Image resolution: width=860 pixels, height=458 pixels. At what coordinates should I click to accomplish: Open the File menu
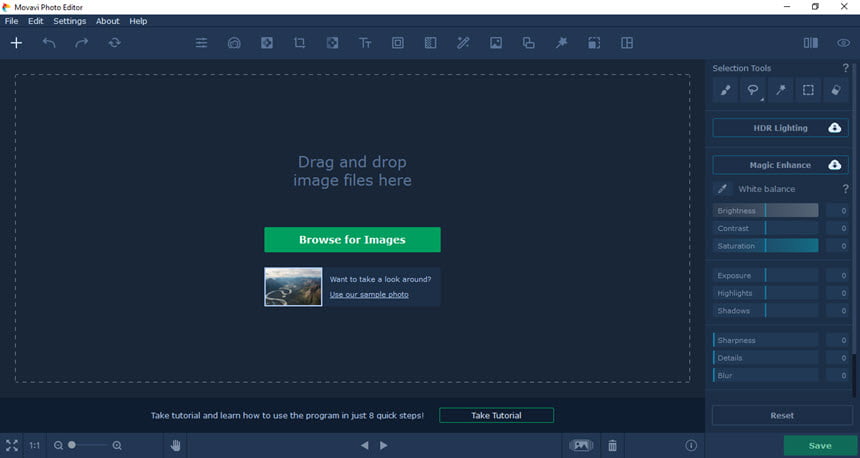[12, 21]
